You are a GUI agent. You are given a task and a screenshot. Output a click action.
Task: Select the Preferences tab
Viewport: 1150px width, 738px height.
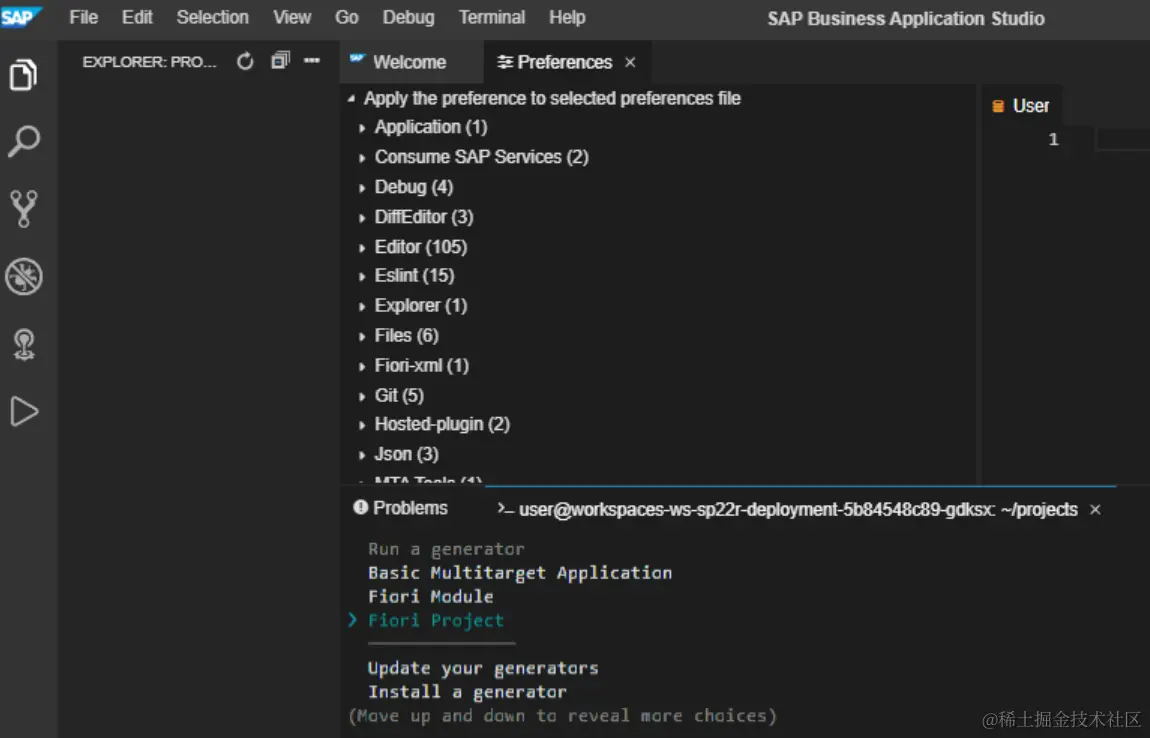[x=565, y=62]
